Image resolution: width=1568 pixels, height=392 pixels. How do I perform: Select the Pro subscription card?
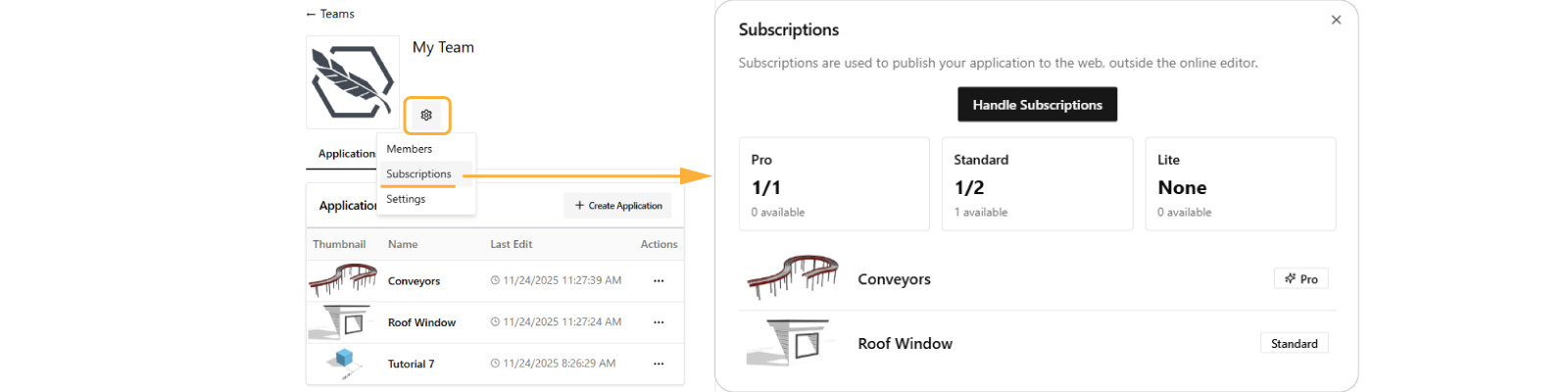click(x=834, y=184)
